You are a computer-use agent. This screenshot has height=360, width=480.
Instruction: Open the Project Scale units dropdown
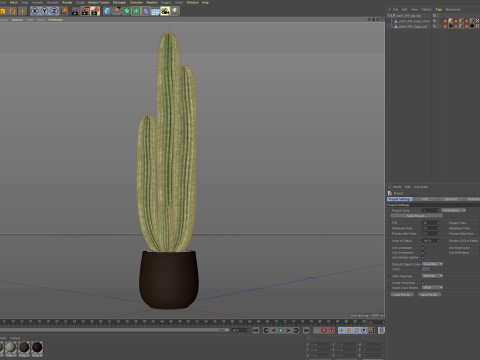point(453,210)
